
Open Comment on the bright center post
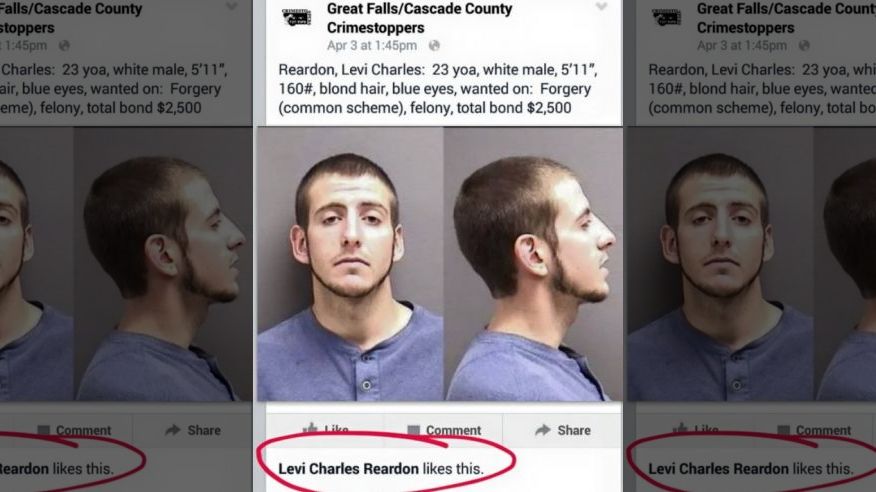444,430
